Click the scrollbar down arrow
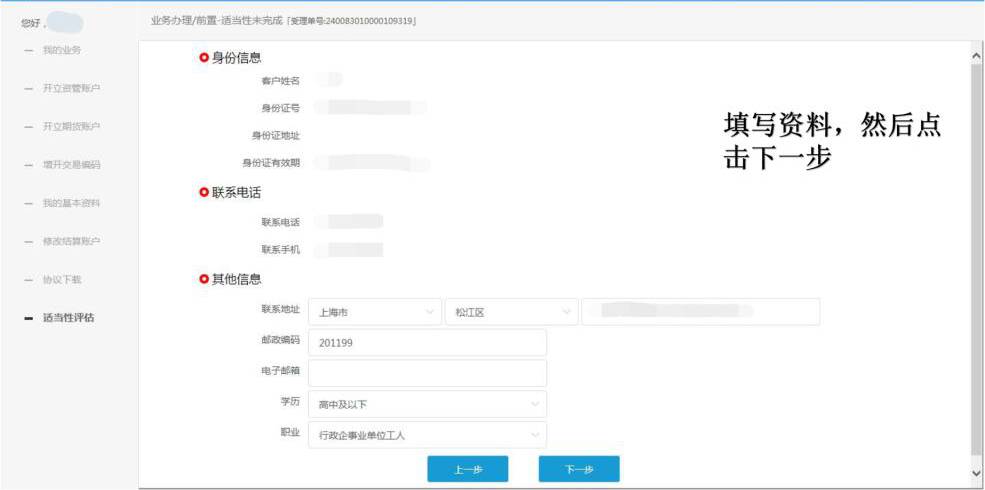This screenshot has height=490, width=985. pos(976,471)
